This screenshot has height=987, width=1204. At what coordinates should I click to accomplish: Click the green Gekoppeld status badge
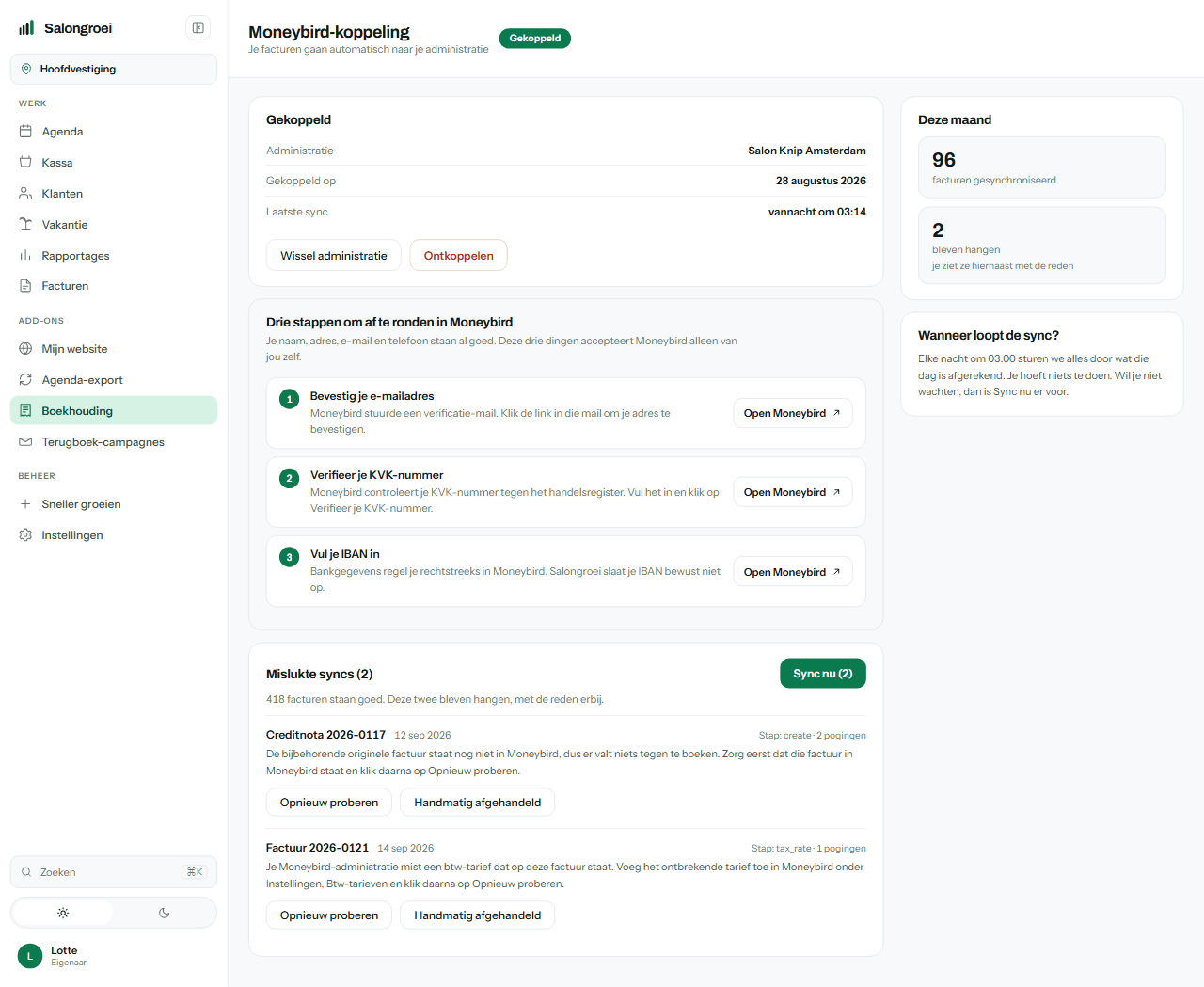[x=535, y=39]
